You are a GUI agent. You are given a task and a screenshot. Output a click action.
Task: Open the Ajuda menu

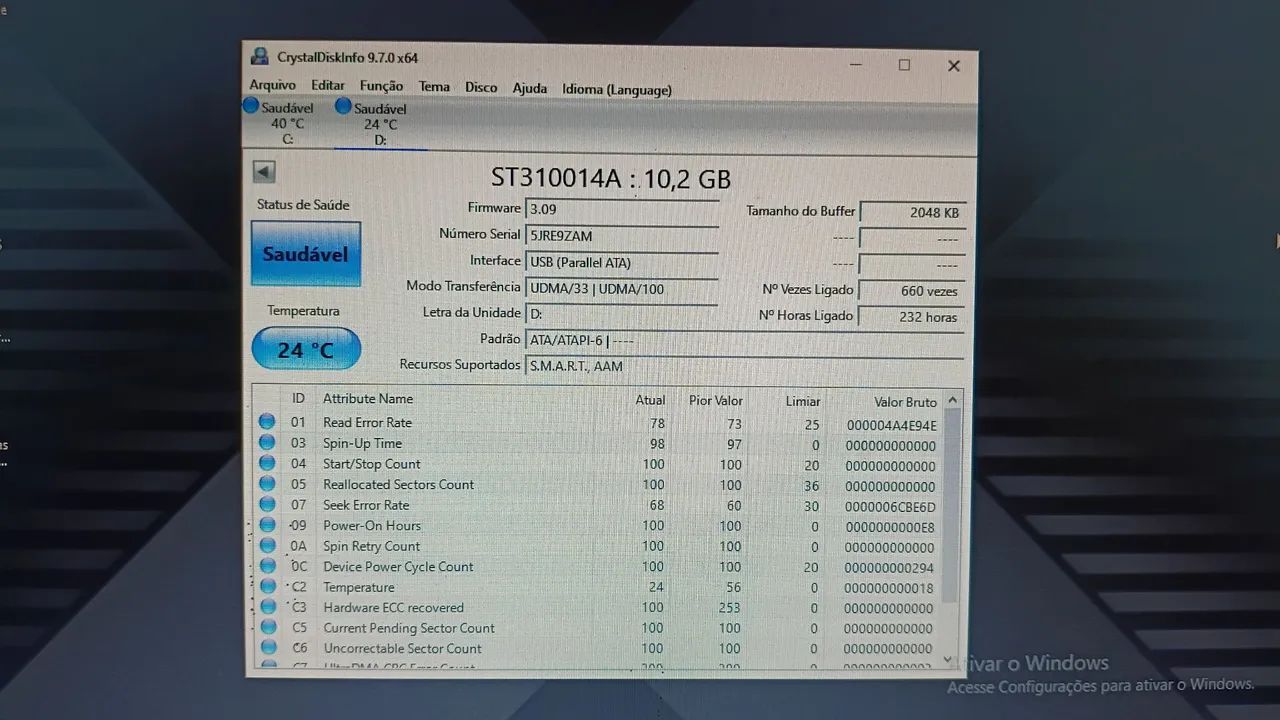tap(530, 88)
